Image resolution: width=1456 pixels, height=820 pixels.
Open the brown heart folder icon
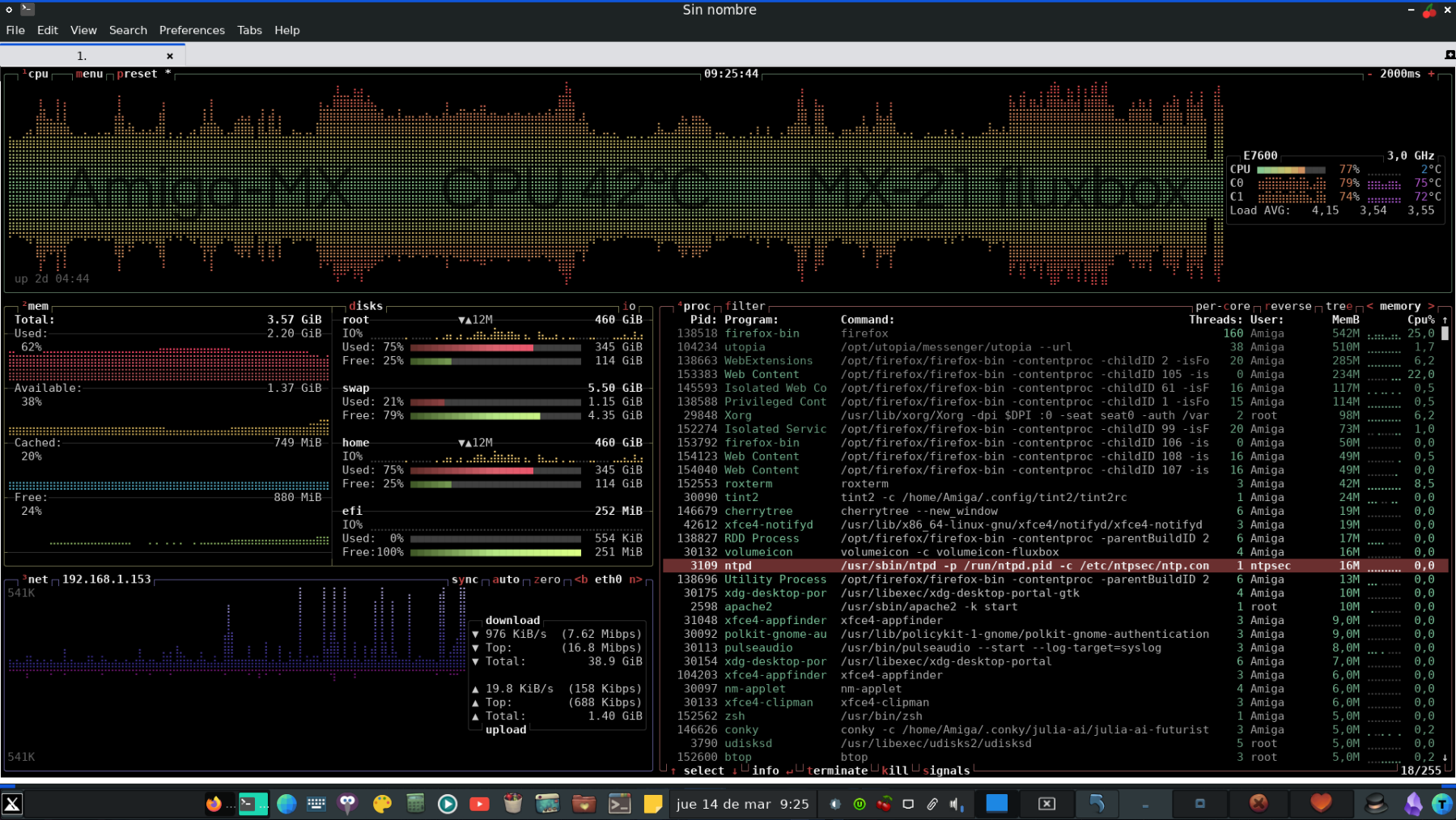pyautogui.click(x=584, y=803)
